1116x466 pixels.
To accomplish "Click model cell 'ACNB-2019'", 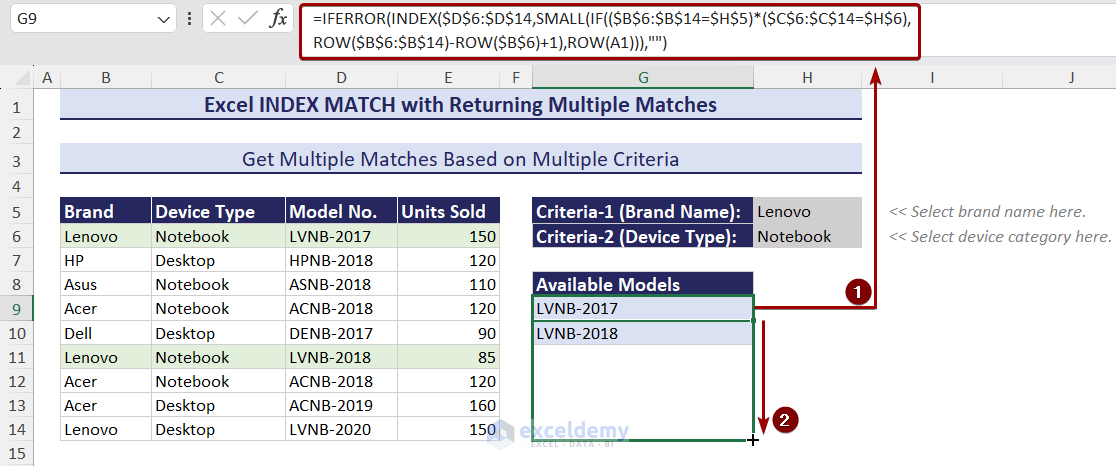I will [x=342, y=406].
